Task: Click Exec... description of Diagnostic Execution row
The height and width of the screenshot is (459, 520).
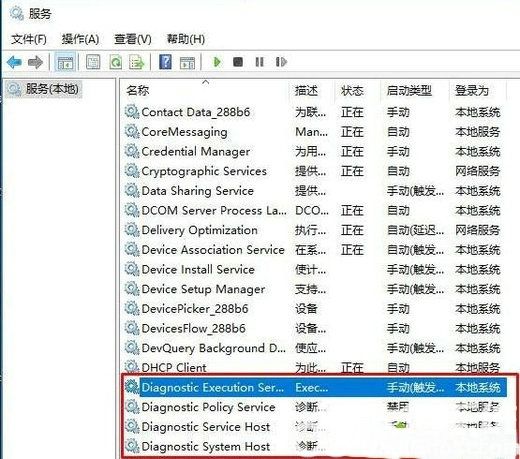Action: (x=312, y=388)
